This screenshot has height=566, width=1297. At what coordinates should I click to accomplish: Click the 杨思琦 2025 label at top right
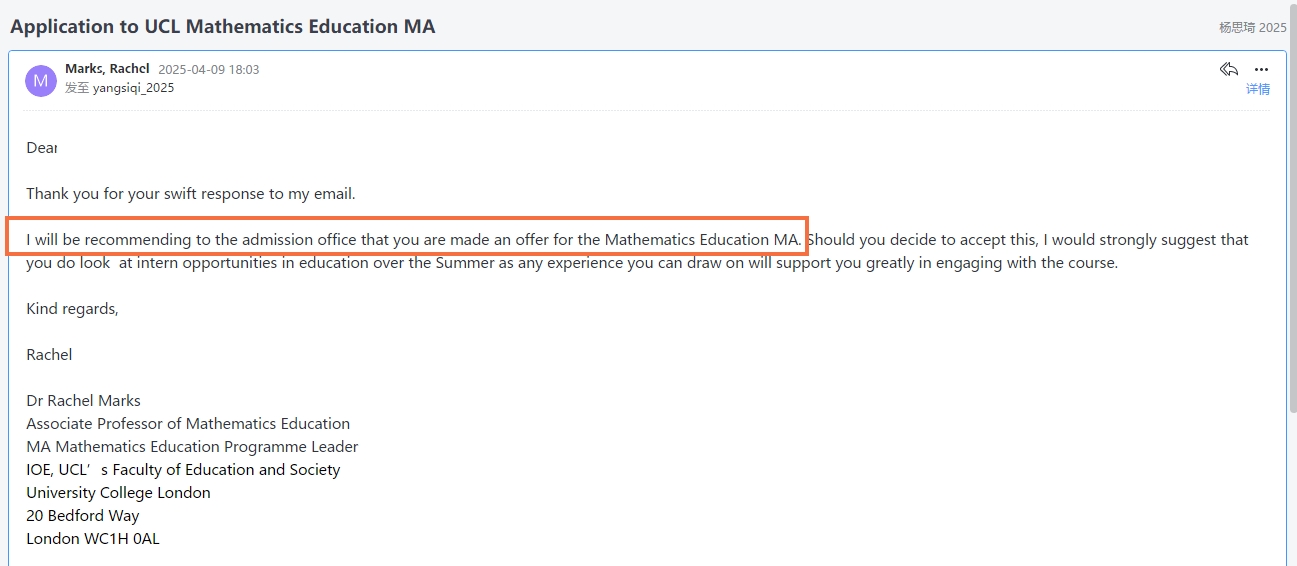click(1252, 28)
